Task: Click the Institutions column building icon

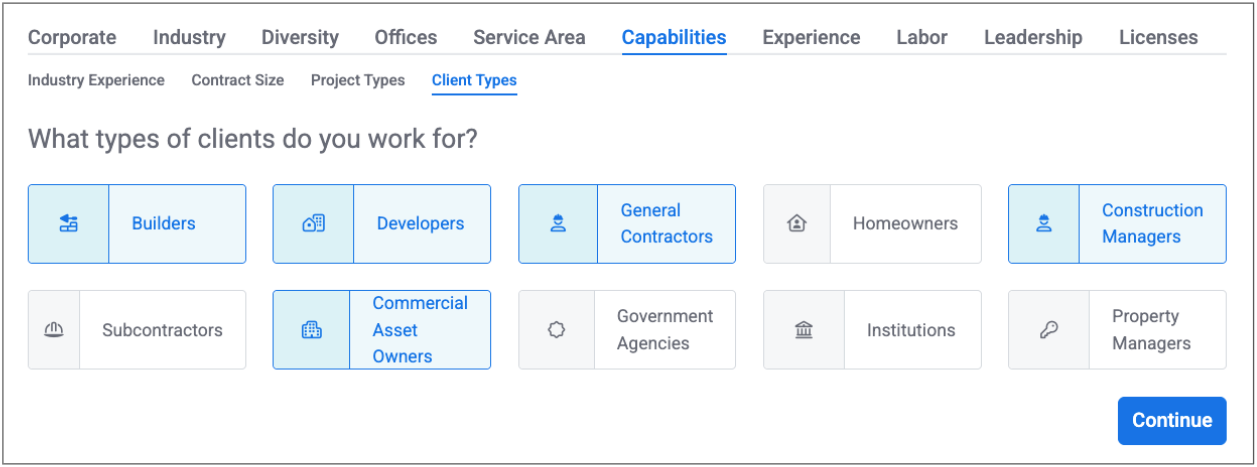Action: click(x=803, y=330)
